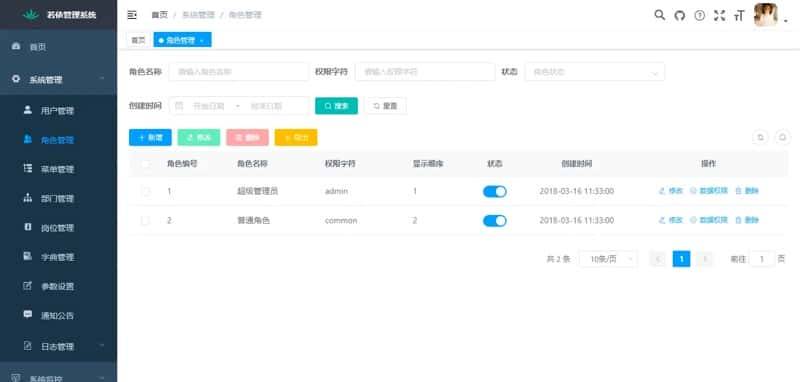800x382 pixels.
Task: Click the 重置 reset button
Action: 385,106
